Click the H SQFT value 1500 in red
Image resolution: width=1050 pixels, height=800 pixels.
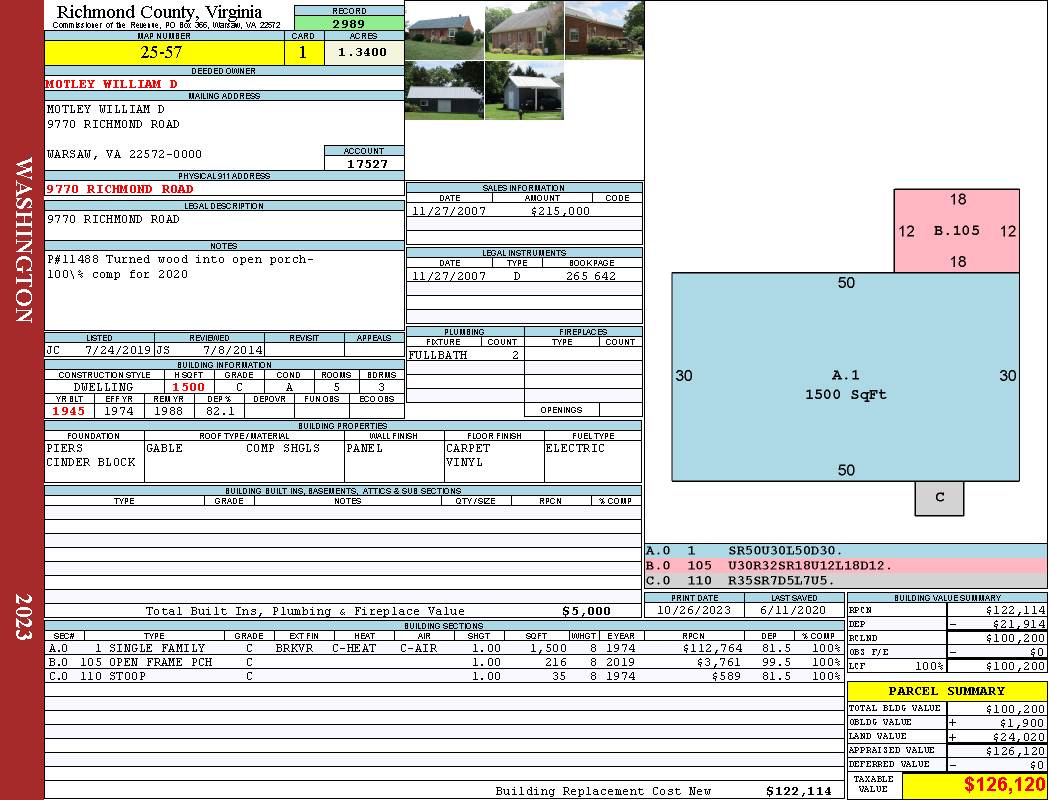[188, 387]
